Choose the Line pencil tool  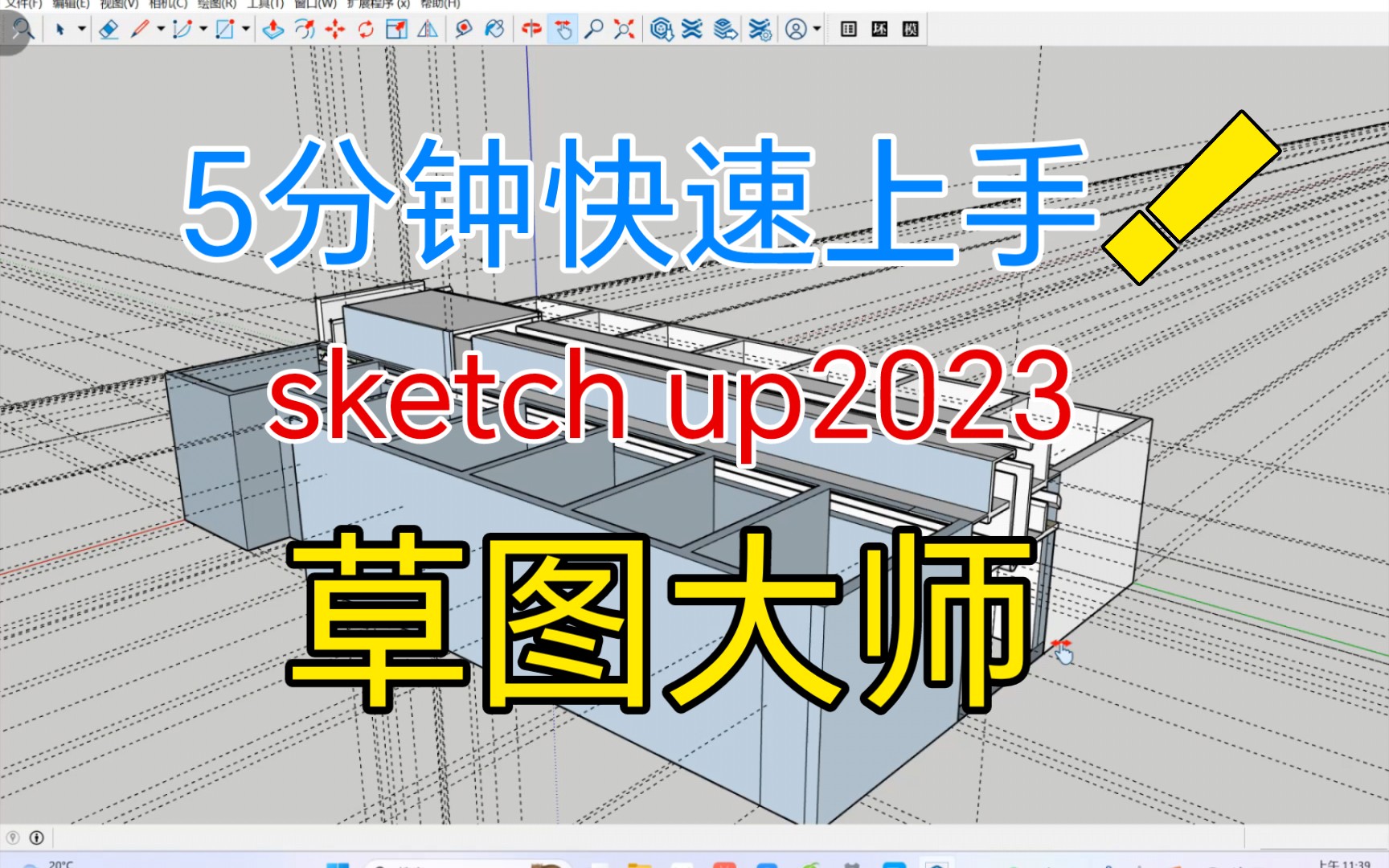140,30
